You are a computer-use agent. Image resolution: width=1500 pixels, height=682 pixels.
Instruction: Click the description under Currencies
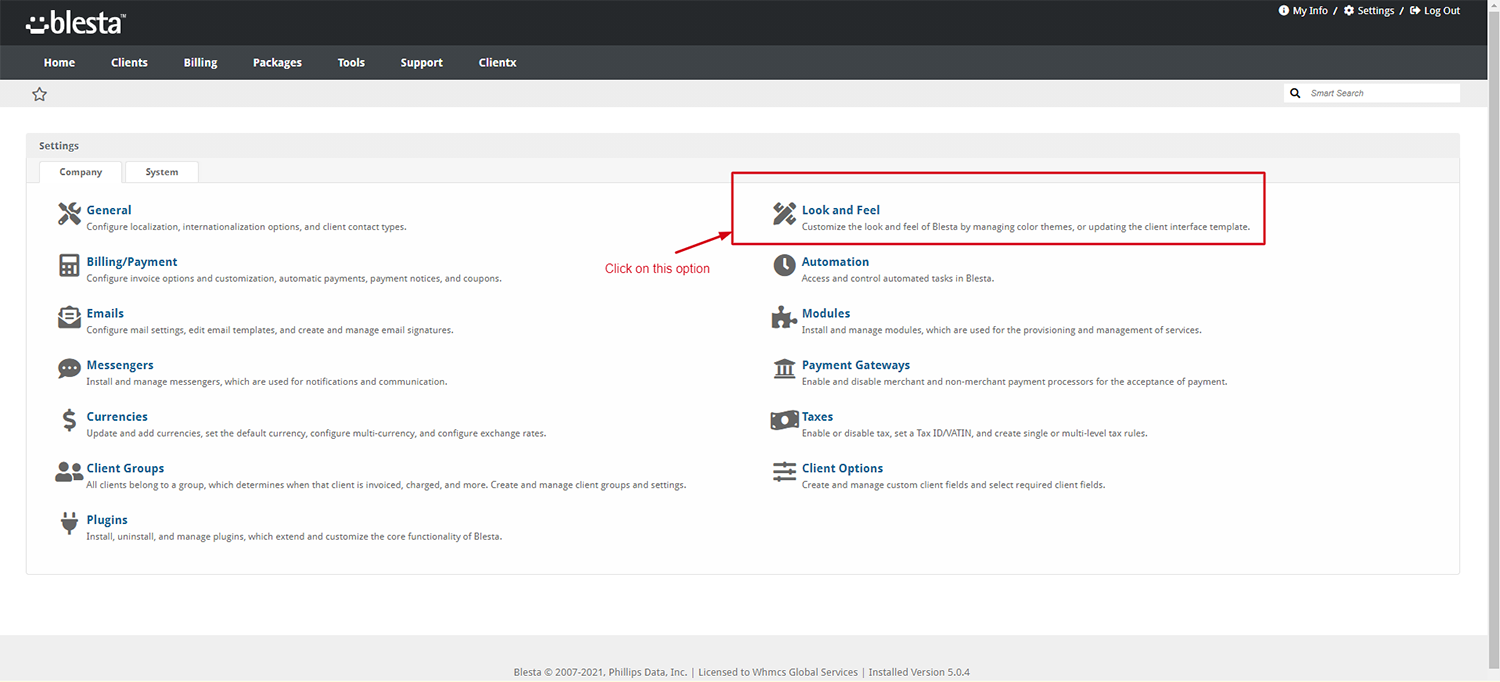(x=316, y=434)
